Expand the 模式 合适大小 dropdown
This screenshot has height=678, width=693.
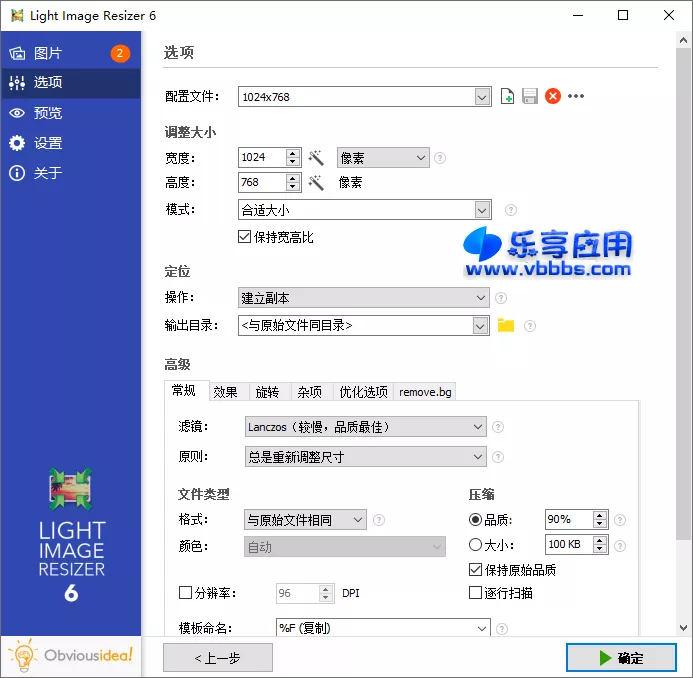482,210
